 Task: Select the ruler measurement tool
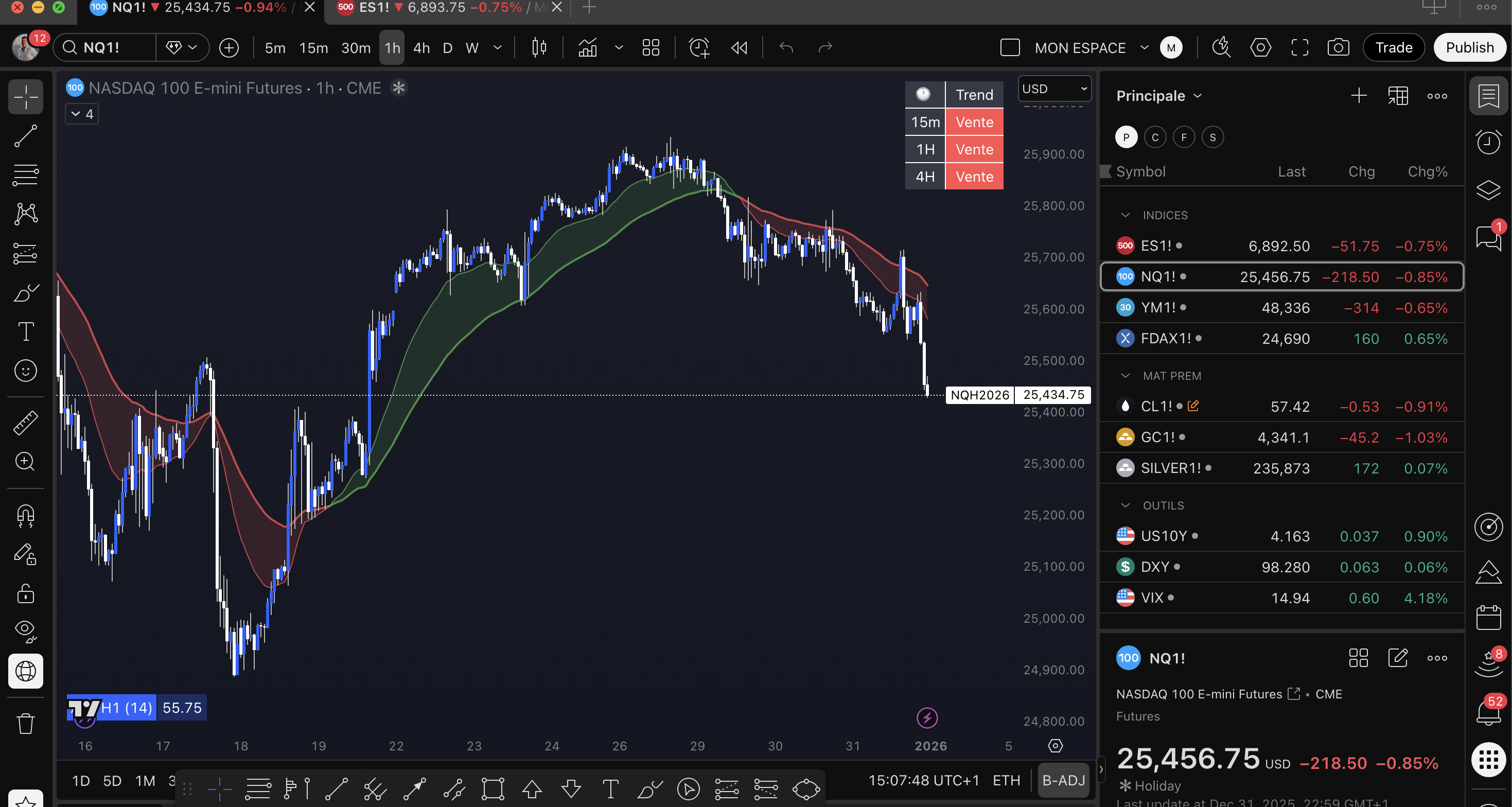(26, 423)
